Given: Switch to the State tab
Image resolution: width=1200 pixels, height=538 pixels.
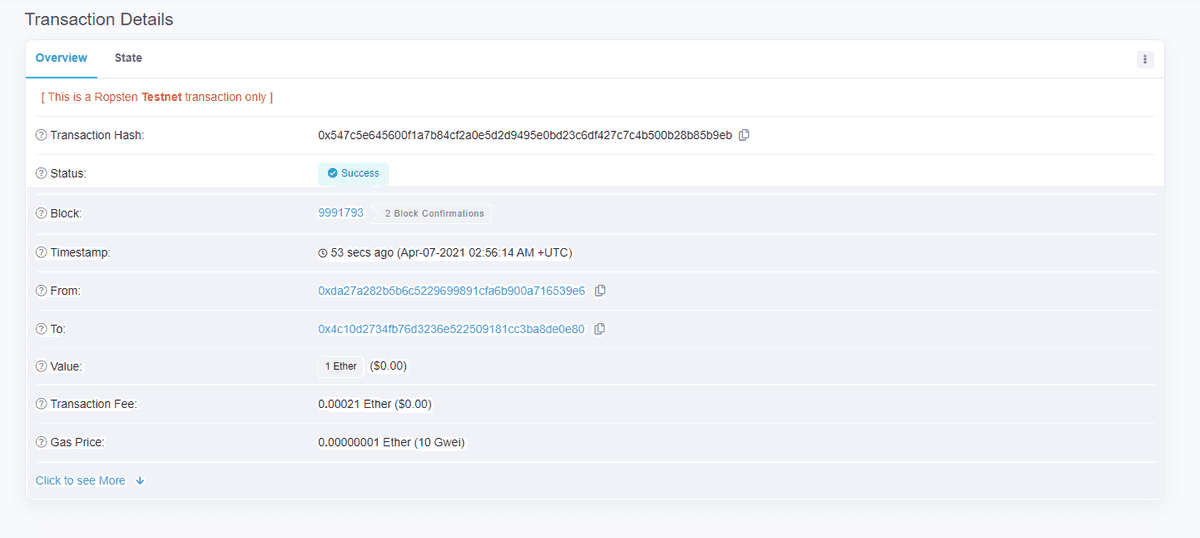Looking at the screenshot, I should click(128, 58).
